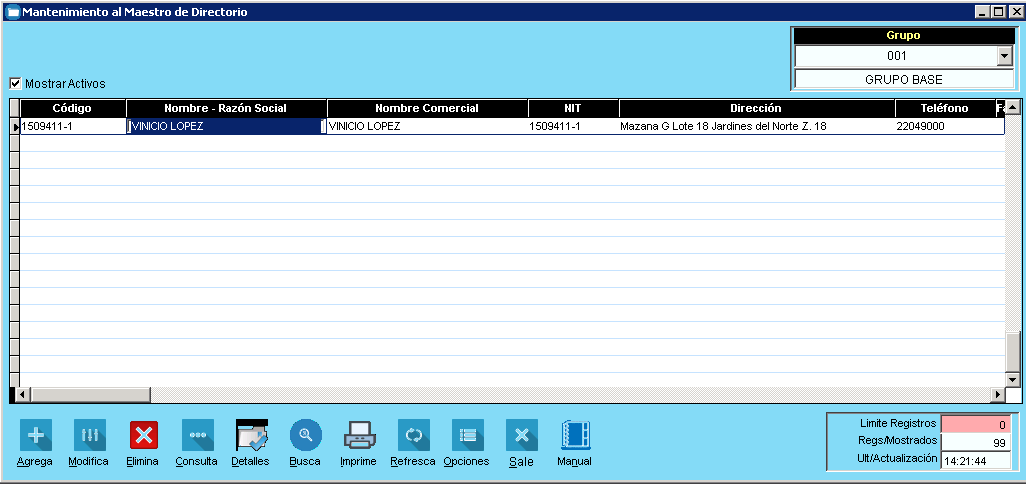
Task: Uncheck the Mostrar Activos checkbox
Action: pos(15,84)
